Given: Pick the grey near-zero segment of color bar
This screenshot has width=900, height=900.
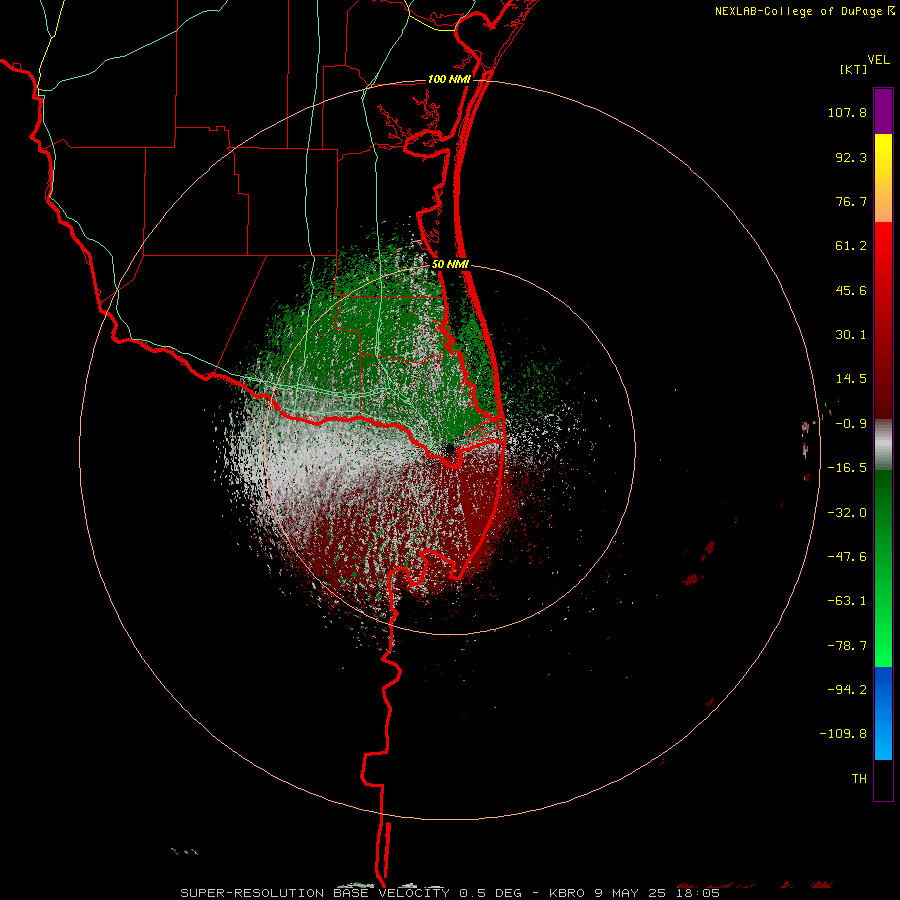Looking at the screenshot, I should (x=883, y=445).
